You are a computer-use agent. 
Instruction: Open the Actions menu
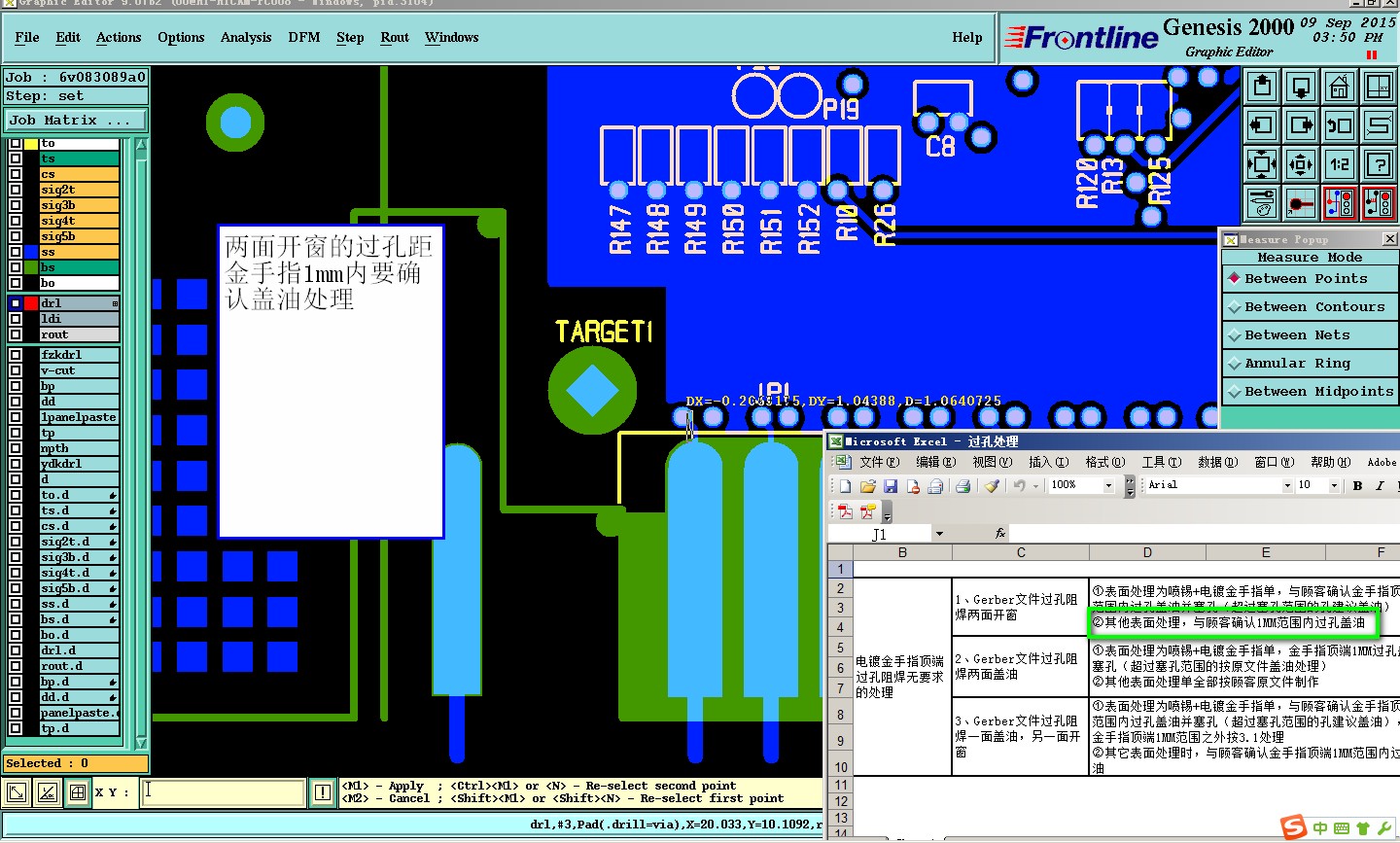119,37
